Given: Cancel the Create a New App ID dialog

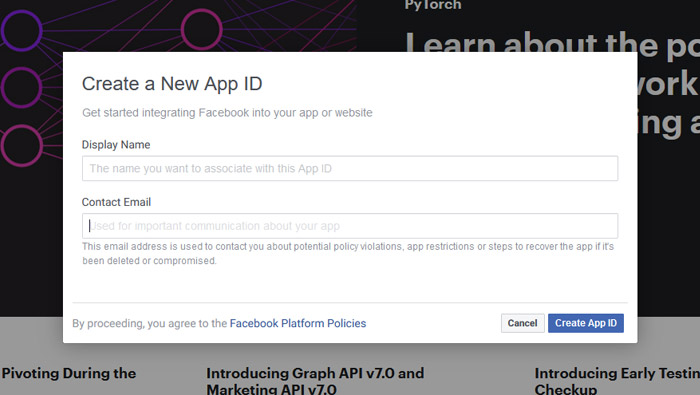Looking at the screenshot, I should [x=522, y=323].
